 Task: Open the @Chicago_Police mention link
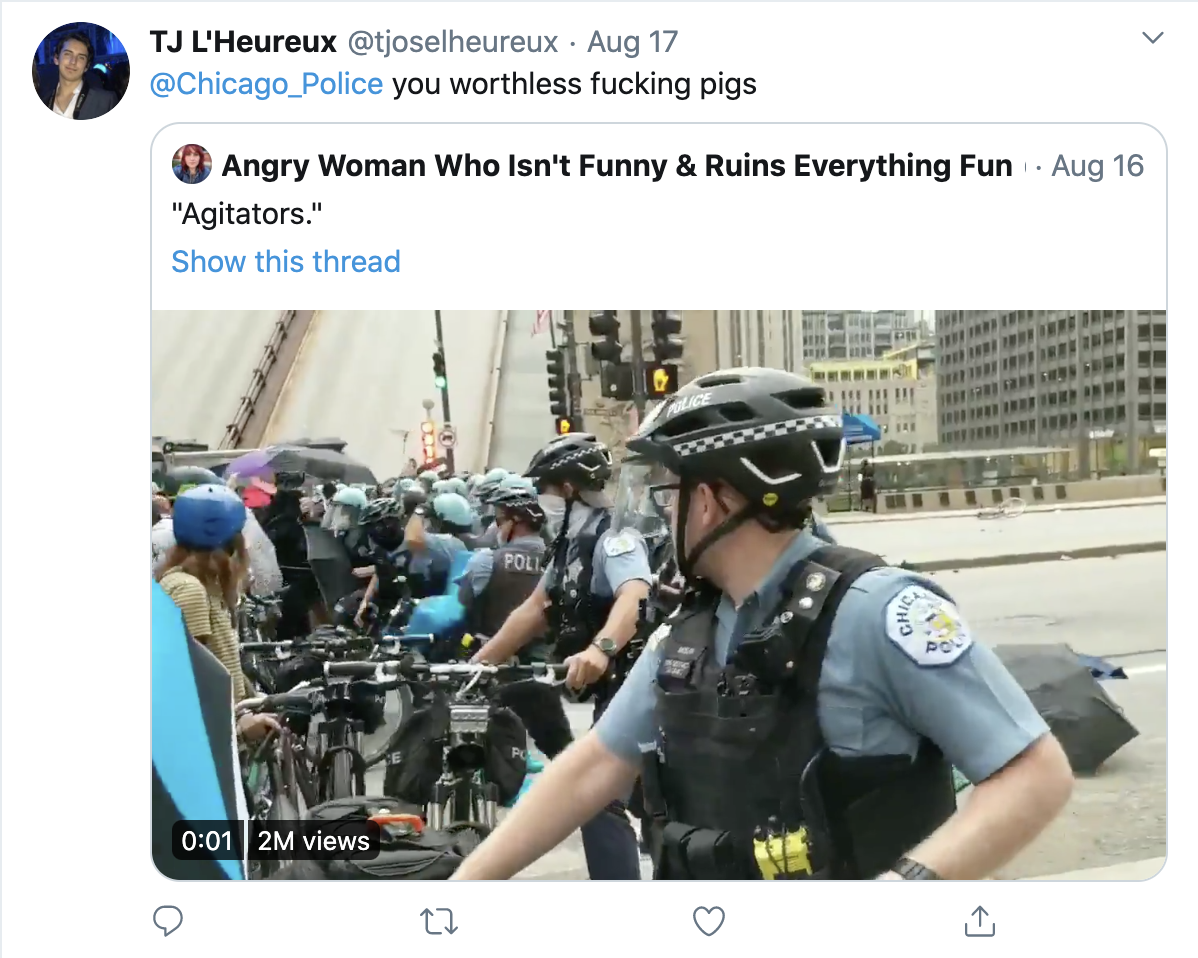[x=266, y=84]
